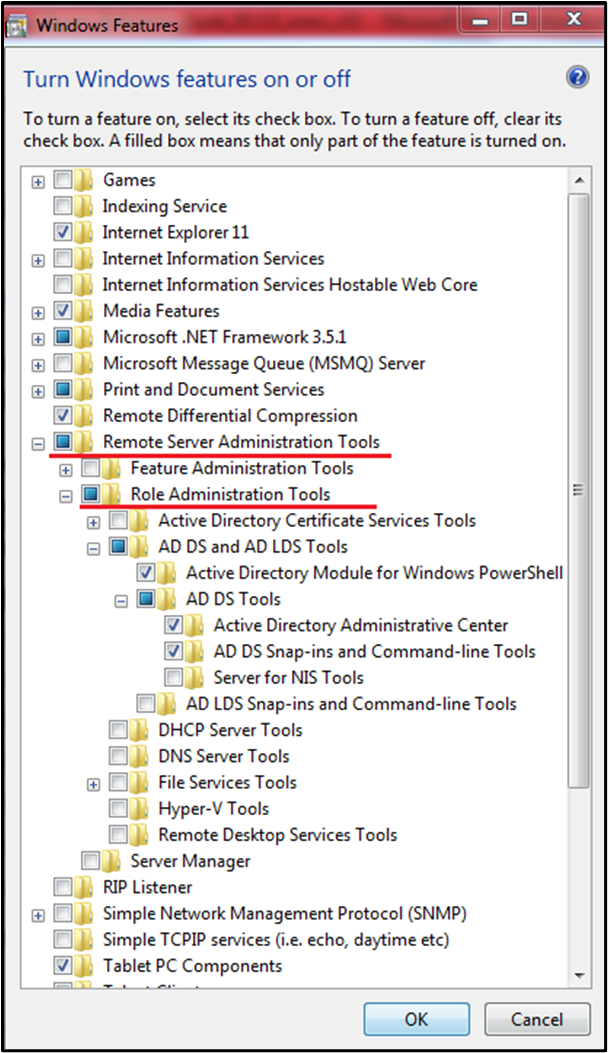Click the Cancel button
This screenshot has width=608, height=1053.
537,1020
